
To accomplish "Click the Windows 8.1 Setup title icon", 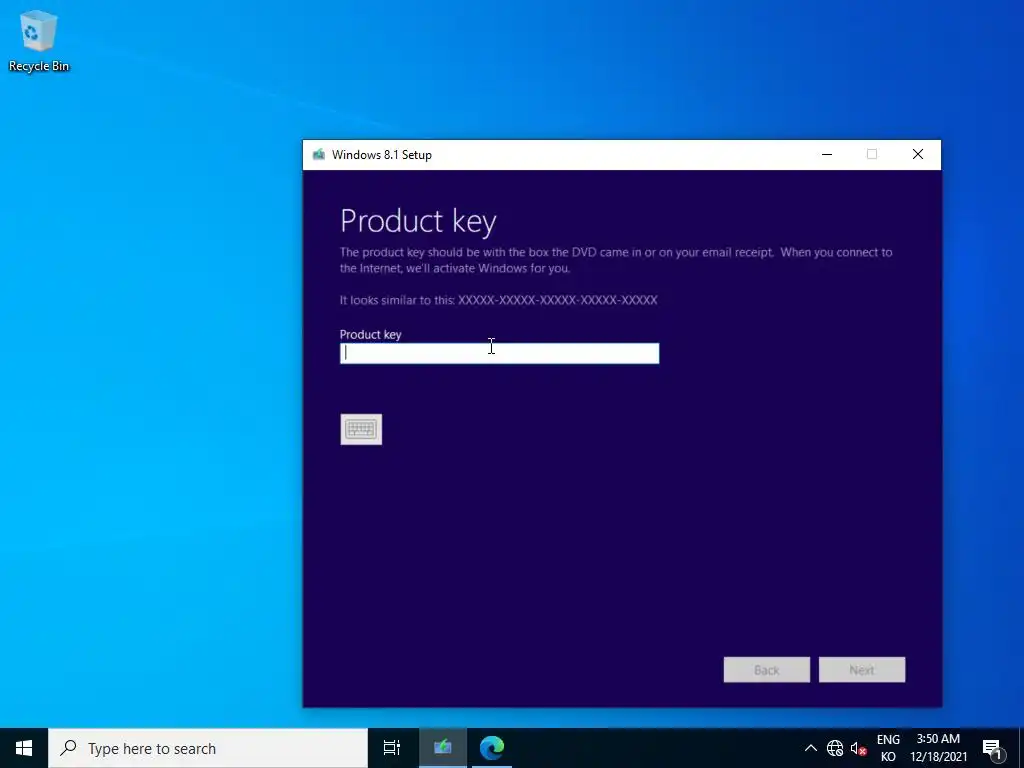I will 319,155.
